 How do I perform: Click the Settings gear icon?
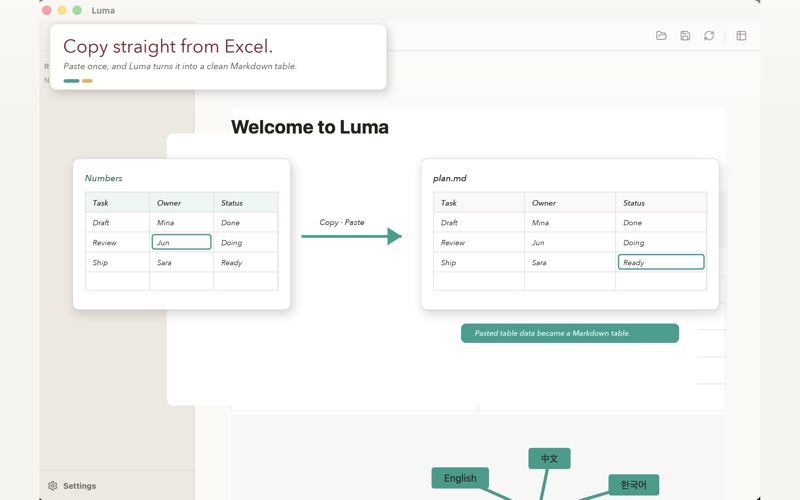tap(53, 485)
